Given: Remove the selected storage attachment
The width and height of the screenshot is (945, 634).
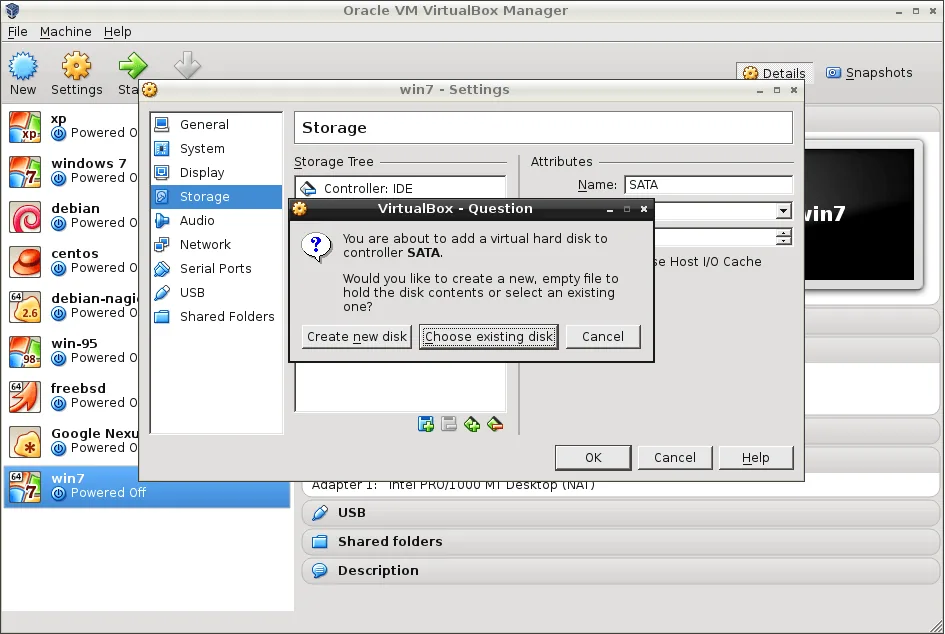Looking at the screenshot, I should [x=494, y=424].
